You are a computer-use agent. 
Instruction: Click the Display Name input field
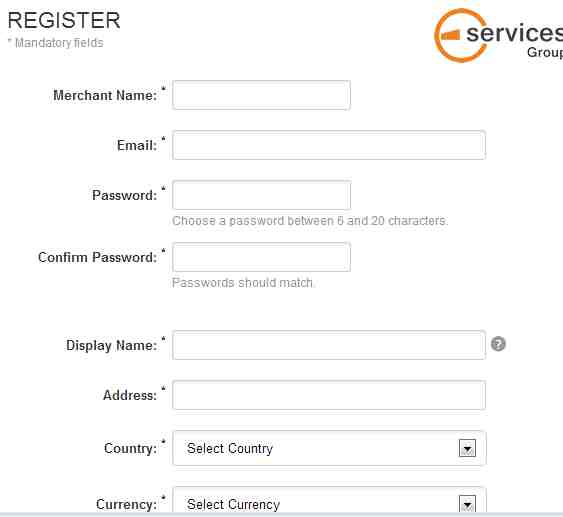pyautogui.click(x=329, y=345)
